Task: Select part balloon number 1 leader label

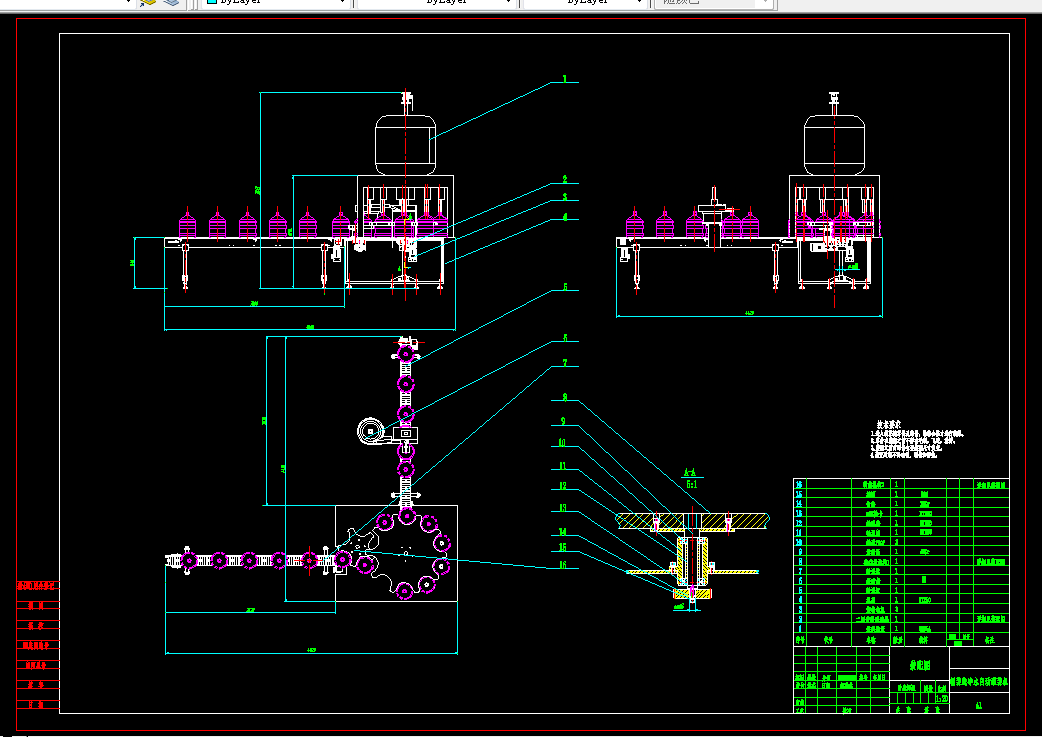Action: (x=565, y=78)
